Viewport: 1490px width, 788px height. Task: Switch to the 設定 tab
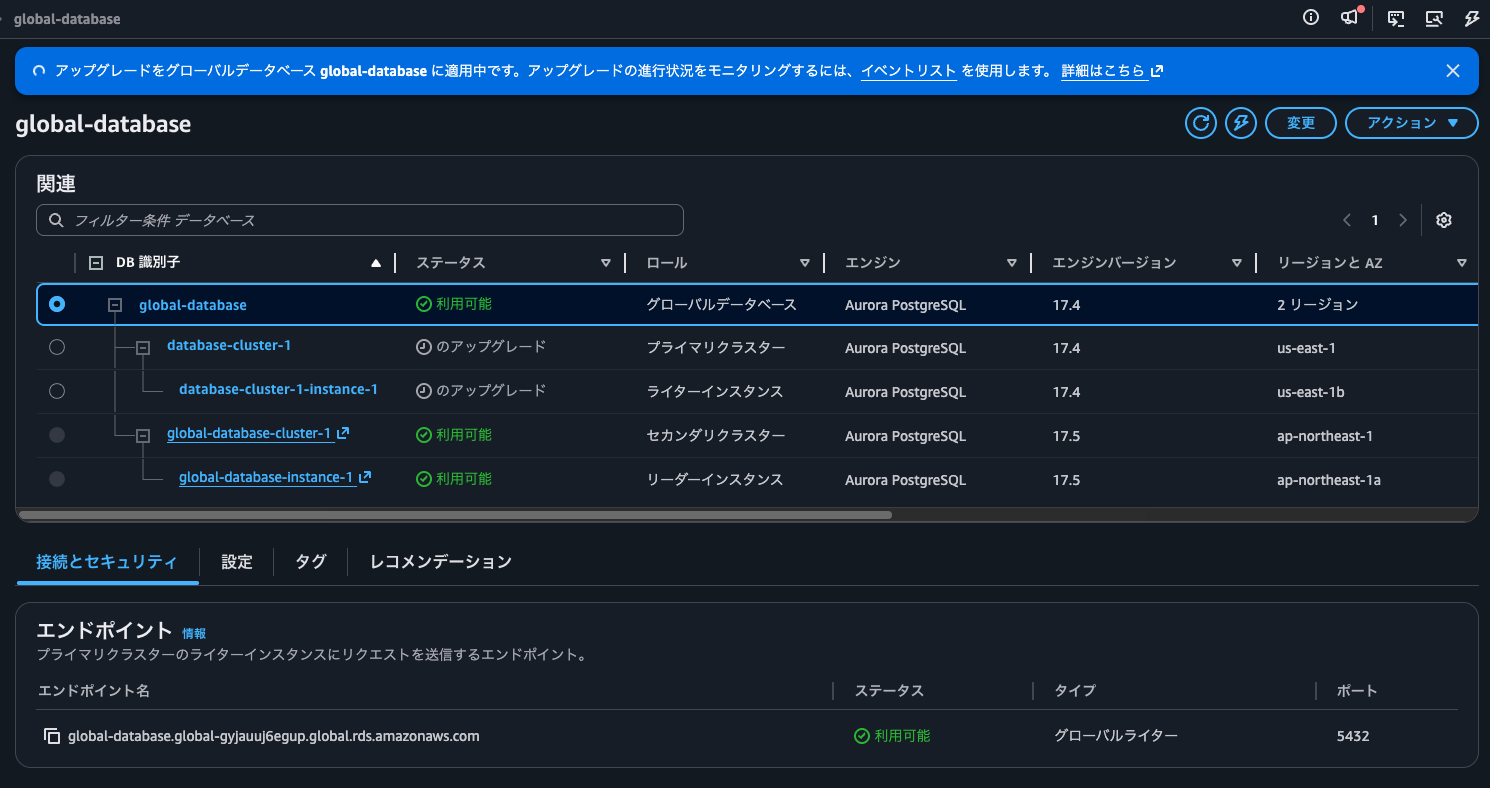coord(236,562)
